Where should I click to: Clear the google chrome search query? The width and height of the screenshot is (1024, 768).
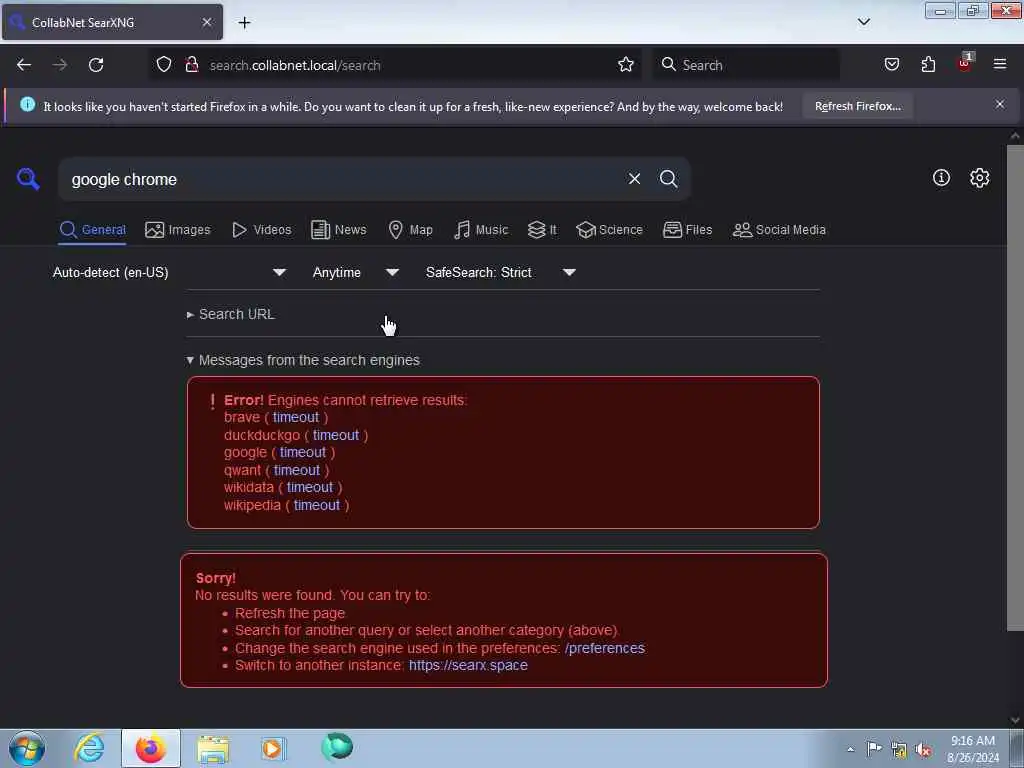click(634, 178)
